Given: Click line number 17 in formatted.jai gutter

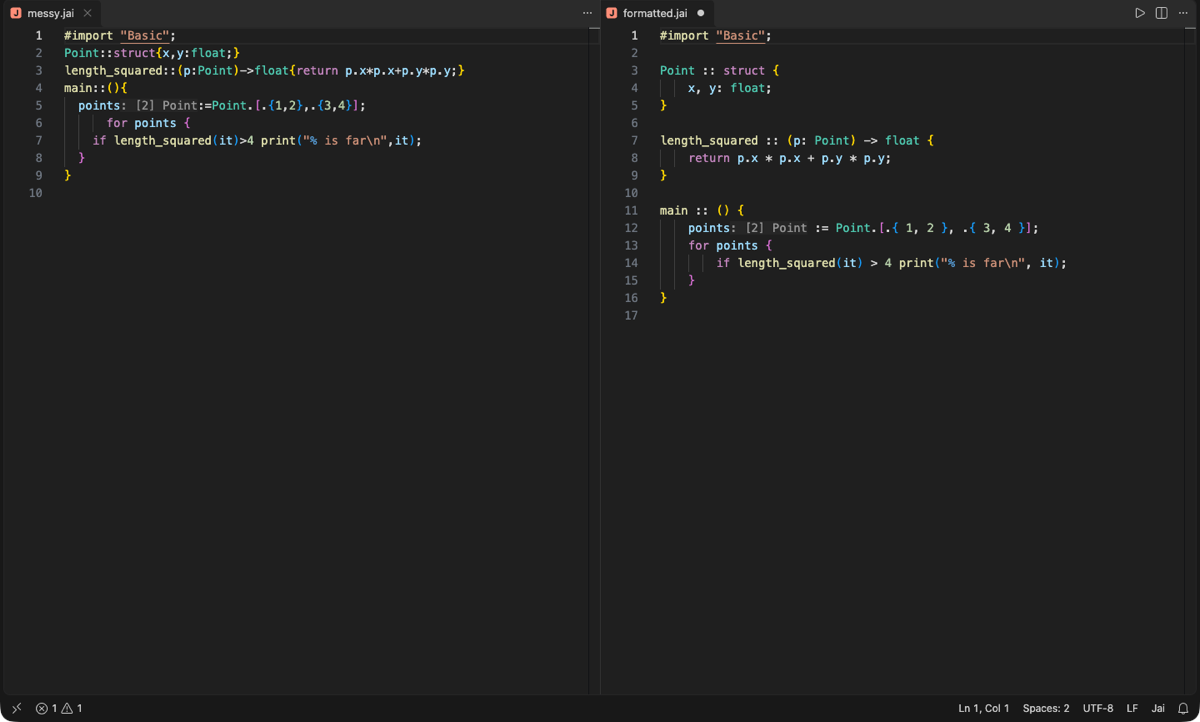Looking at the screenshot, I should (x=631, y=315).
